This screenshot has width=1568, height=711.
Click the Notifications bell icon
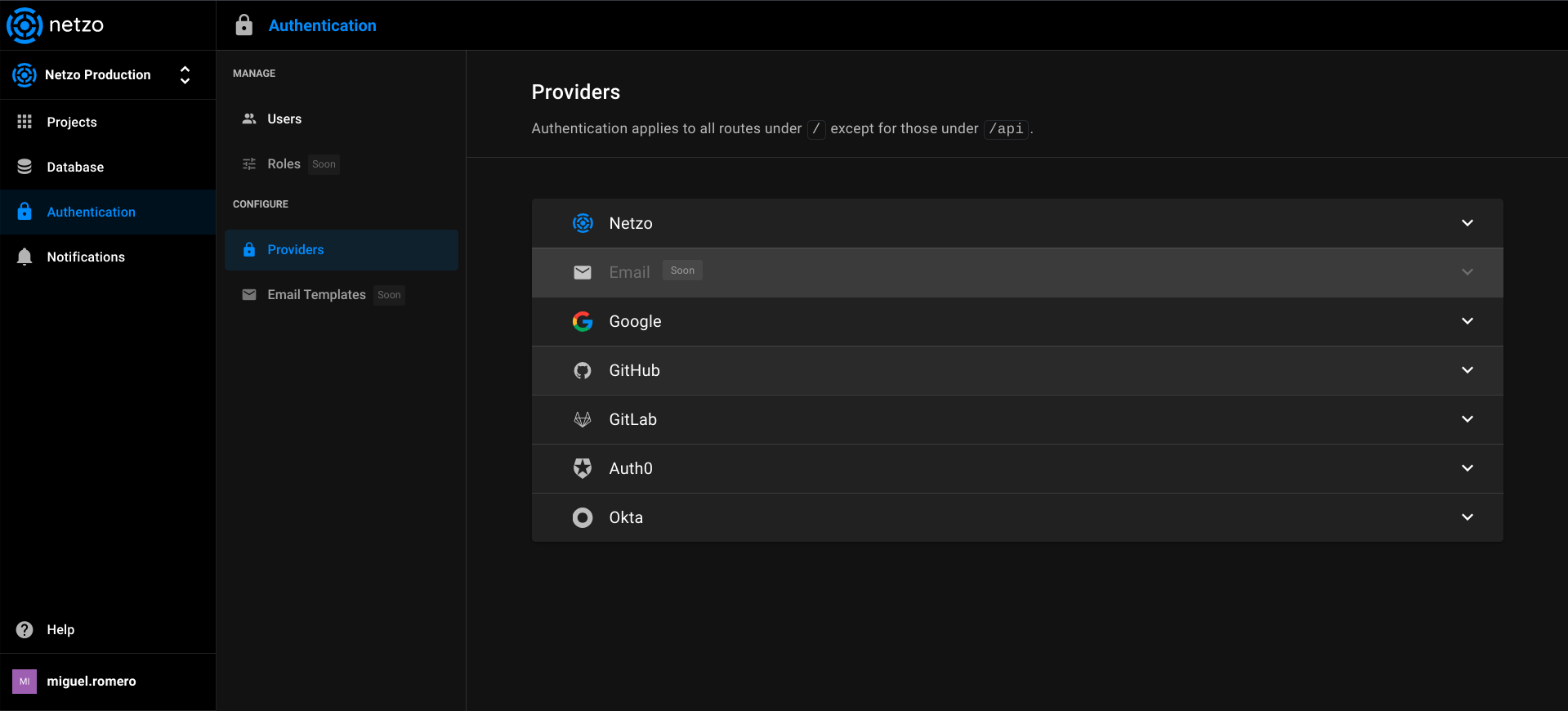(x=25, y=257)
